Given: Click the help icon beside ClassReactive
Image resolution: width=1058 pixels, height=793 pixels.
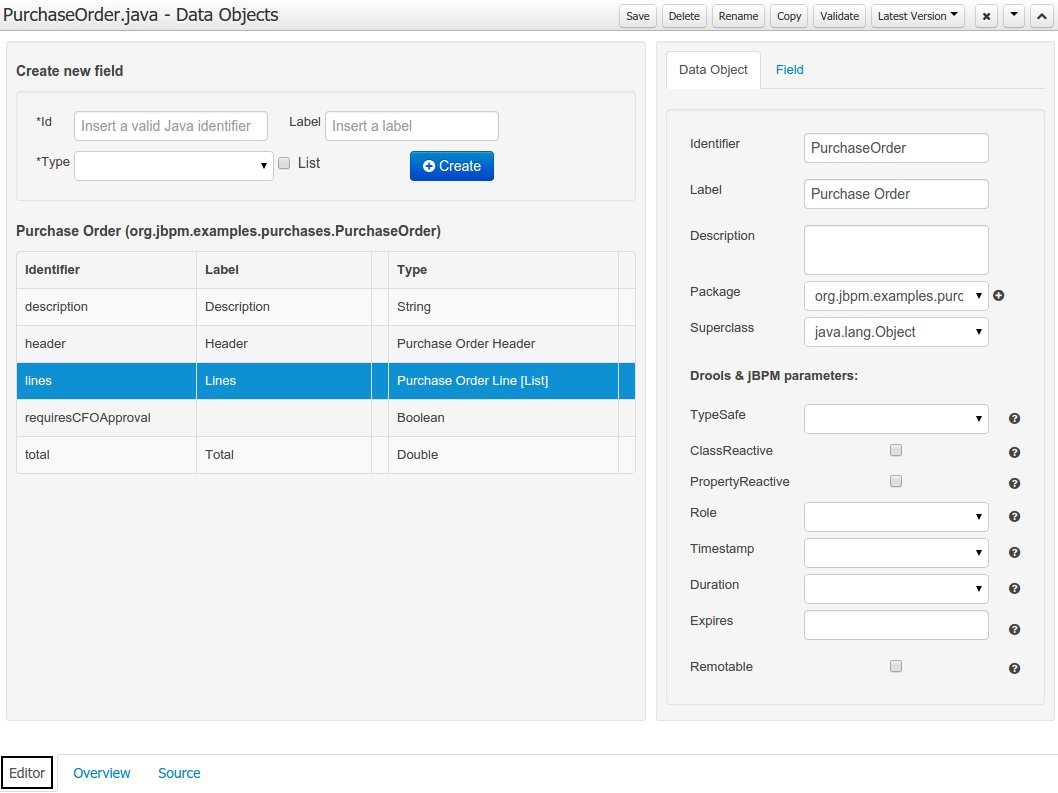Looking at the screenshot, I should pyautogui.click(x=1014, y=452).
